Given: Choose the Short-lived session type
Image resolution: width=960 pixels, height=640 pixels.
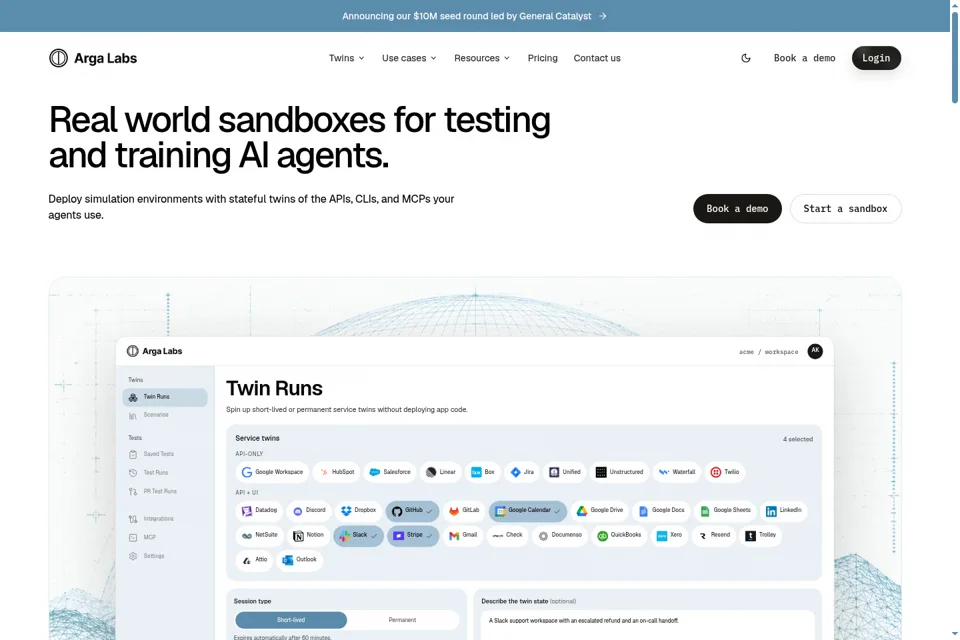Looking at the screenshot, I should click(291, 620).
